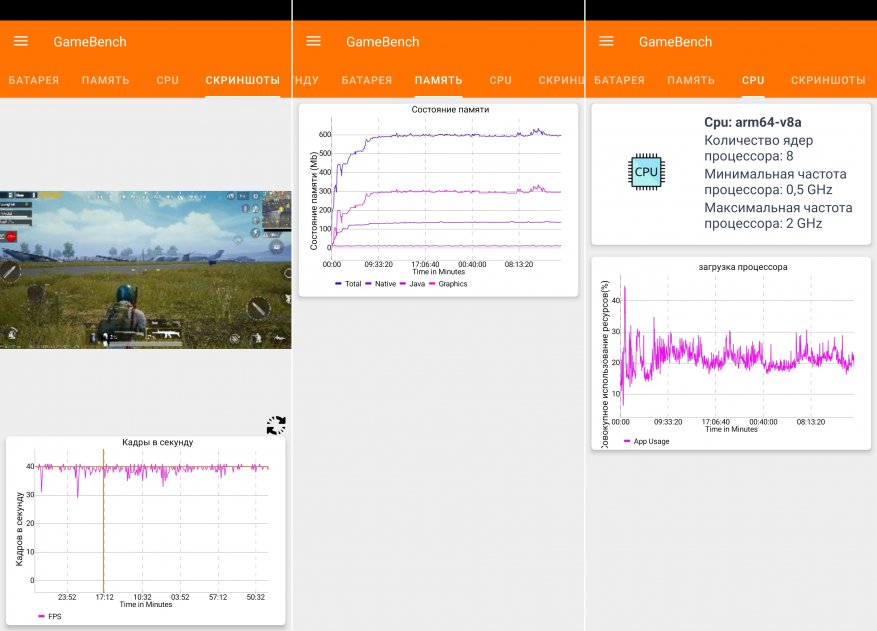The width and height of the screenshot is (877, 631).
Task: Click GameBench title in the right panel
Action: click(676, 41)
